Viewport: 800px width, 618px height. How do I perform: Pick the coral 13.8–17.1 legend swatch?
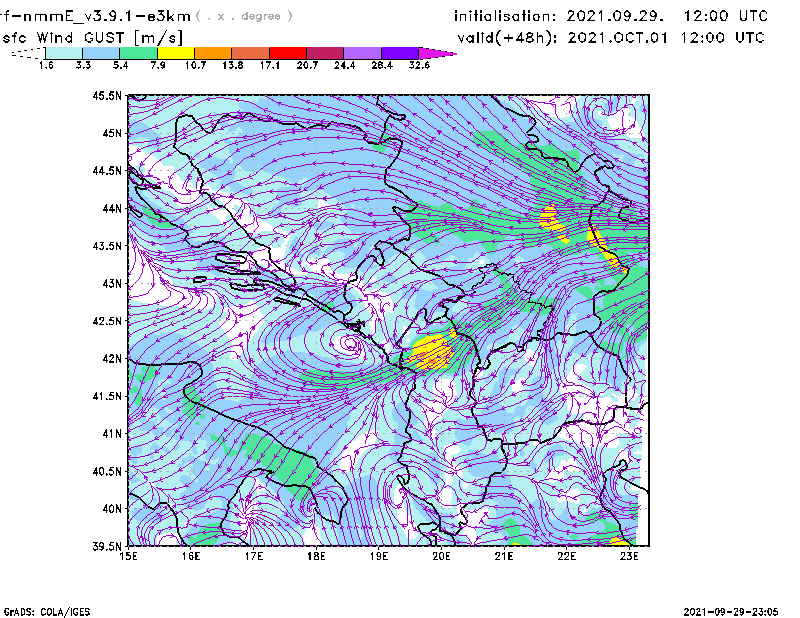click(x=251, y=53)
